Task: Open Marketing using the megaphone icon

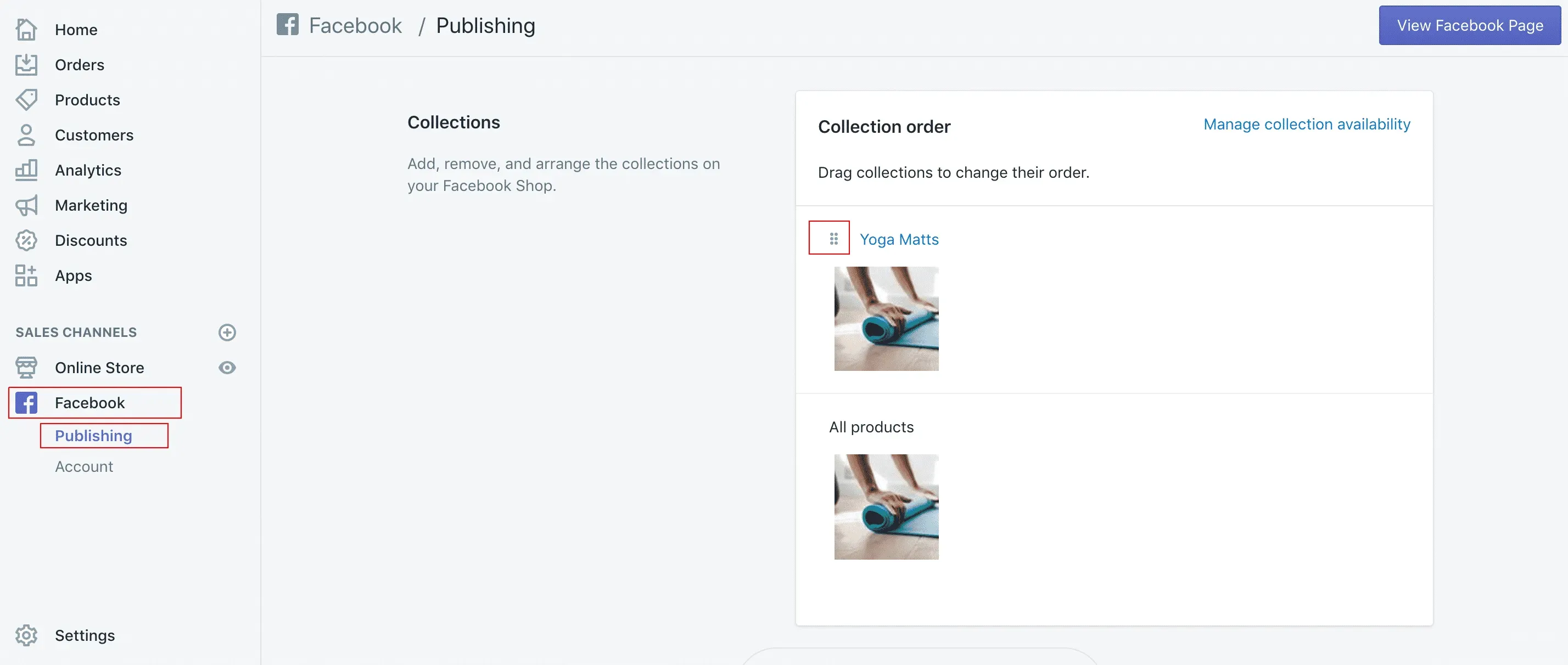Action: tap(26, 206)
